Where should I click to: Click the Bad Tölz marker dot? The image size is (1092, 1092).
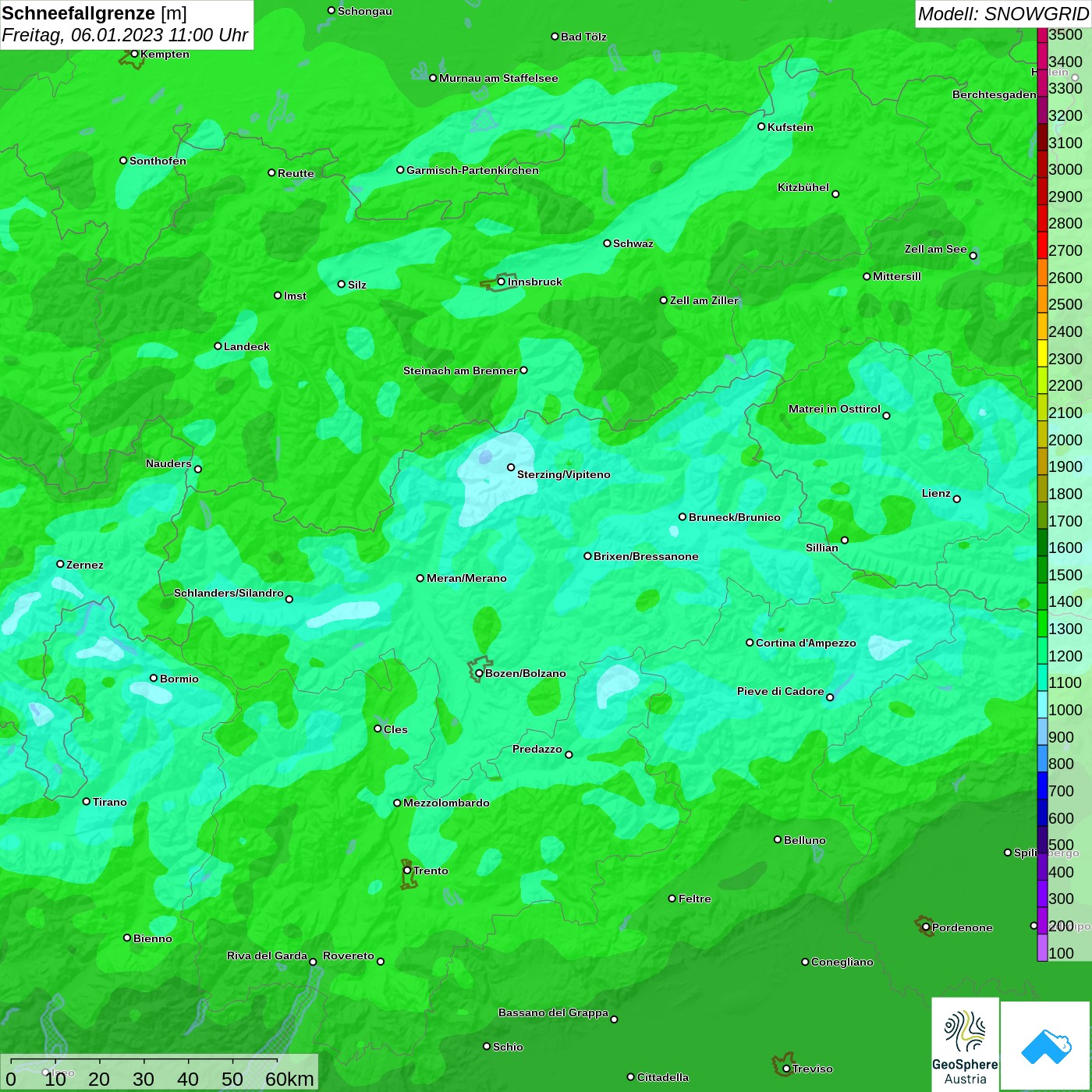click(x=555, y=37)
